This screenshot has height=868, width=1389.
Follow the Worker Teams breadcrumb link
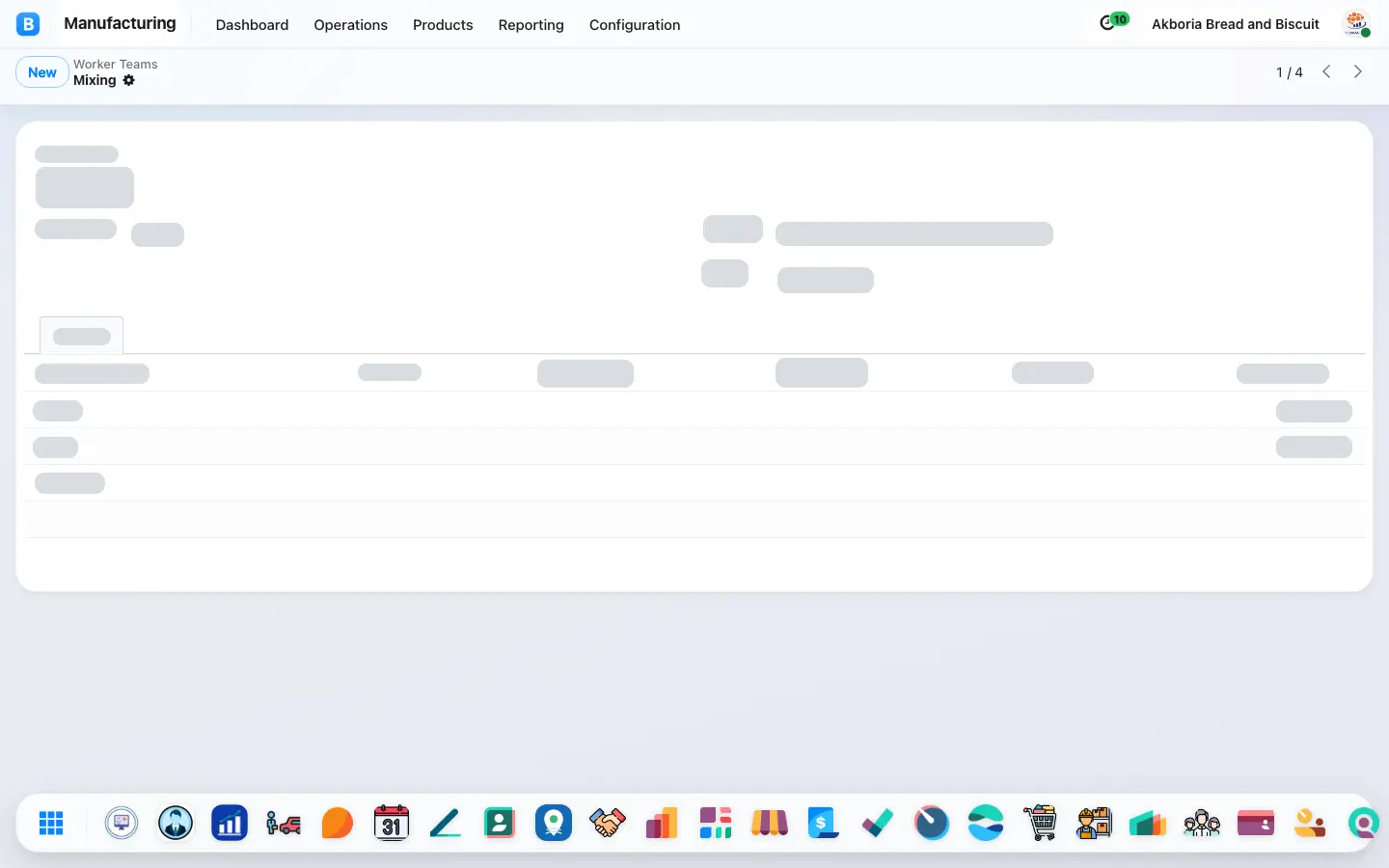coord(115,64)
